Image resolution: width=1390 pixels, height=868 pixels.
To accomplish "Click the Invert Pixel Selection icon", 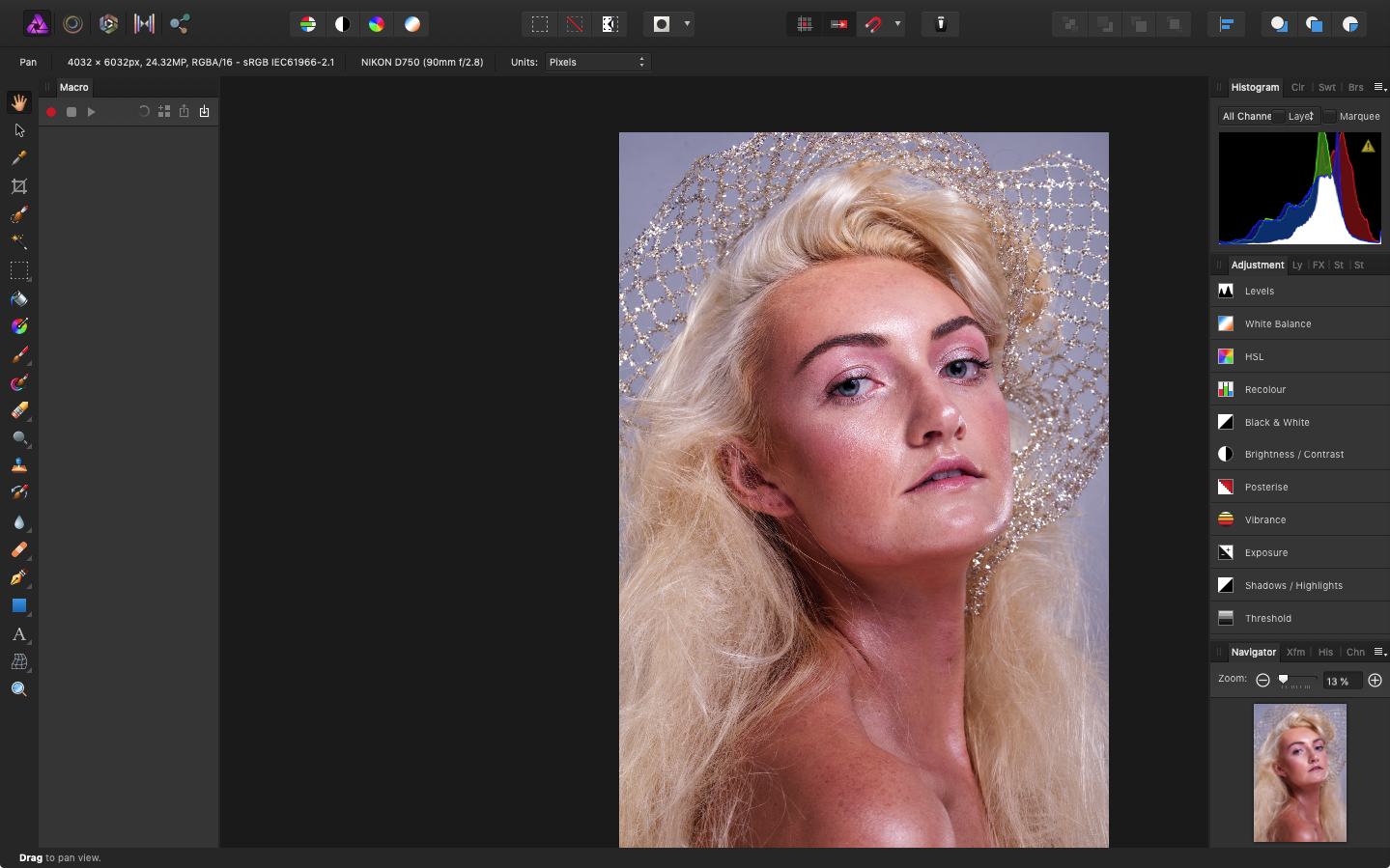I will (x=610, y=24).
